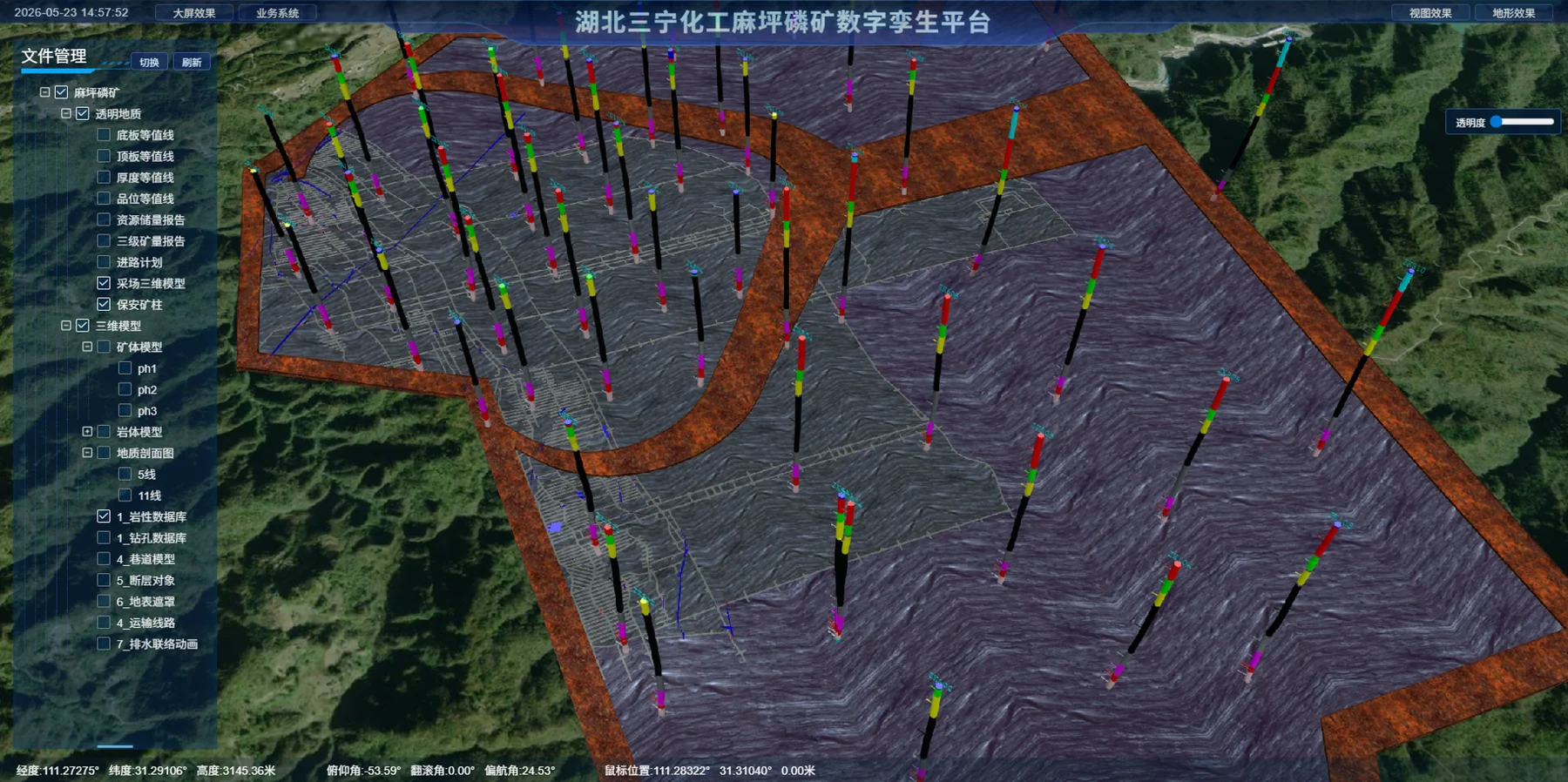1568x782 pixels.
Task: Select the 5_断层对象 tree label
Action: pos(145,580)
